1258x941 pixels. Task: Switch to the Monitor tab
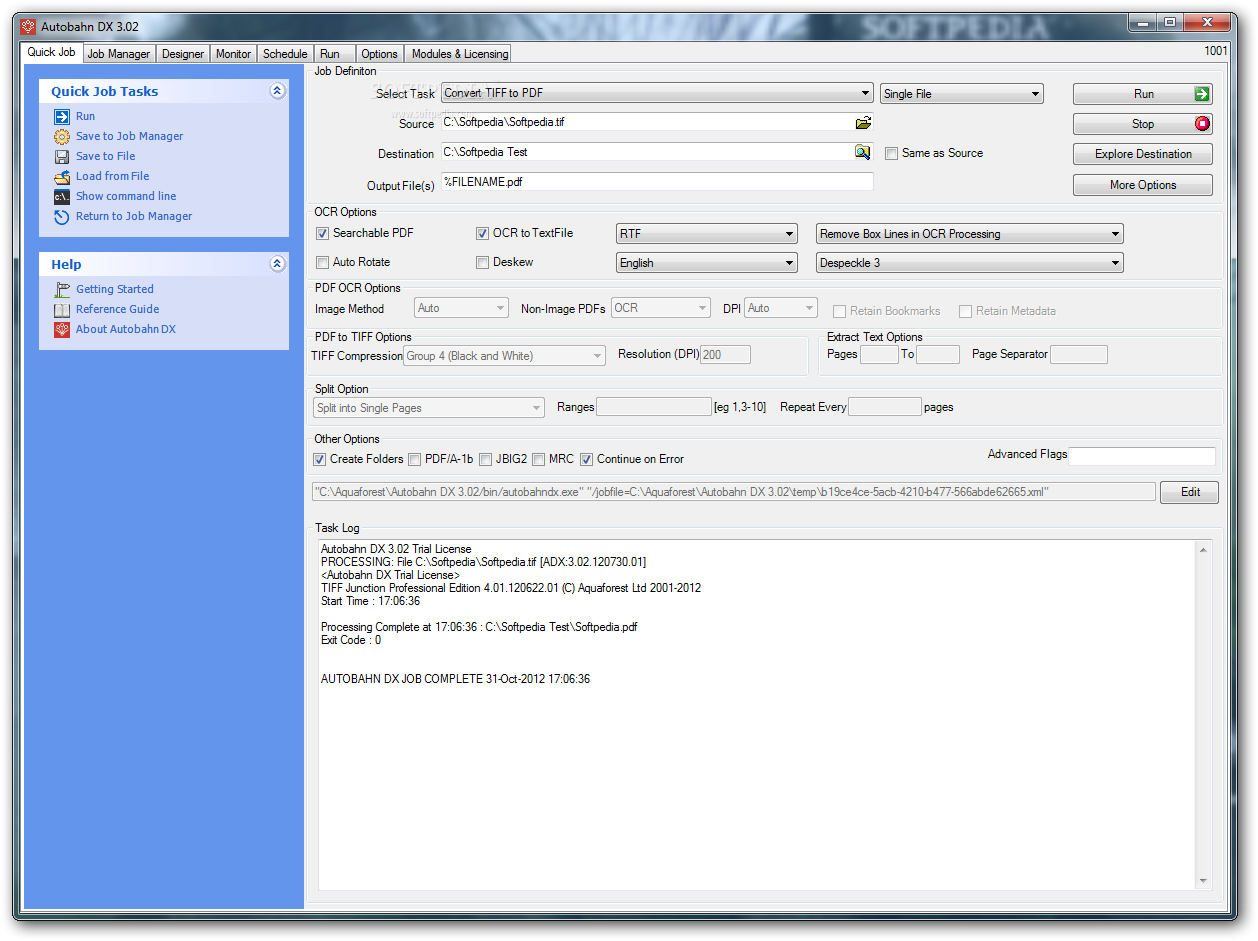[x=234, y=54]
